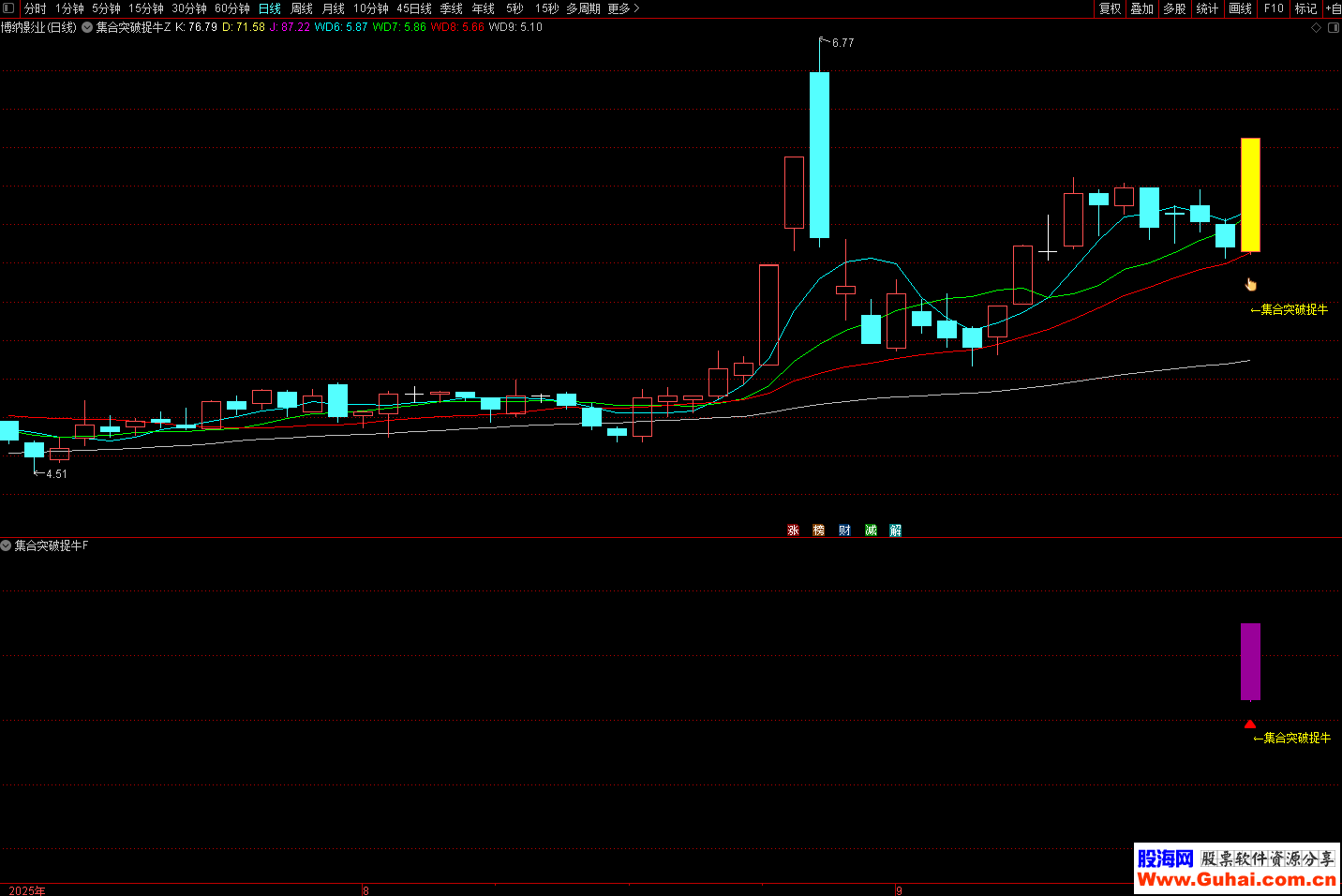Select the 30分钟 period tab

(x=189, y=8)
